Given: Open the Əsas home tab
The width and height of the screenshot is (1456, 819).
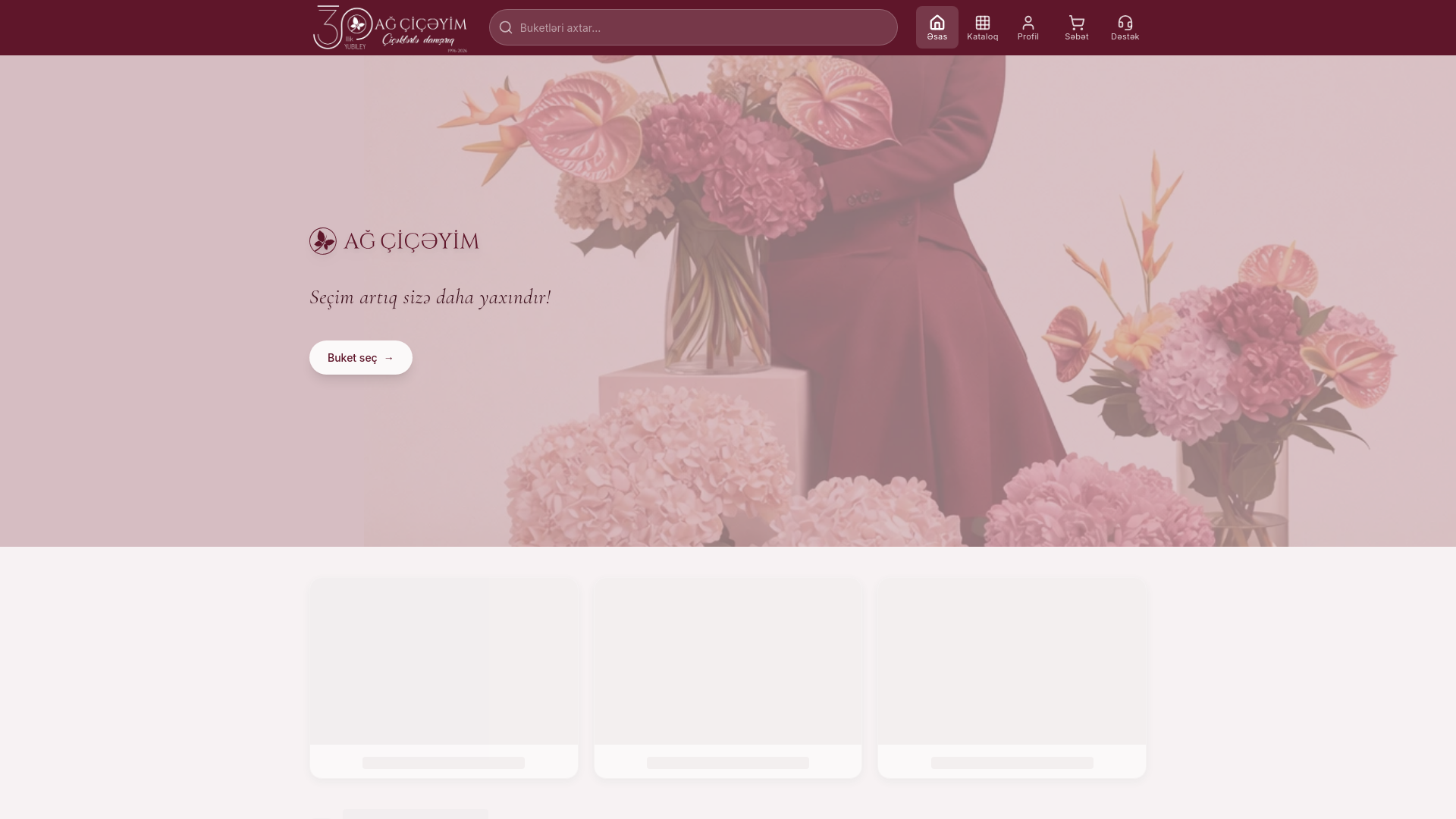Looking at the screenshot, I should click(x=937, y=27).
